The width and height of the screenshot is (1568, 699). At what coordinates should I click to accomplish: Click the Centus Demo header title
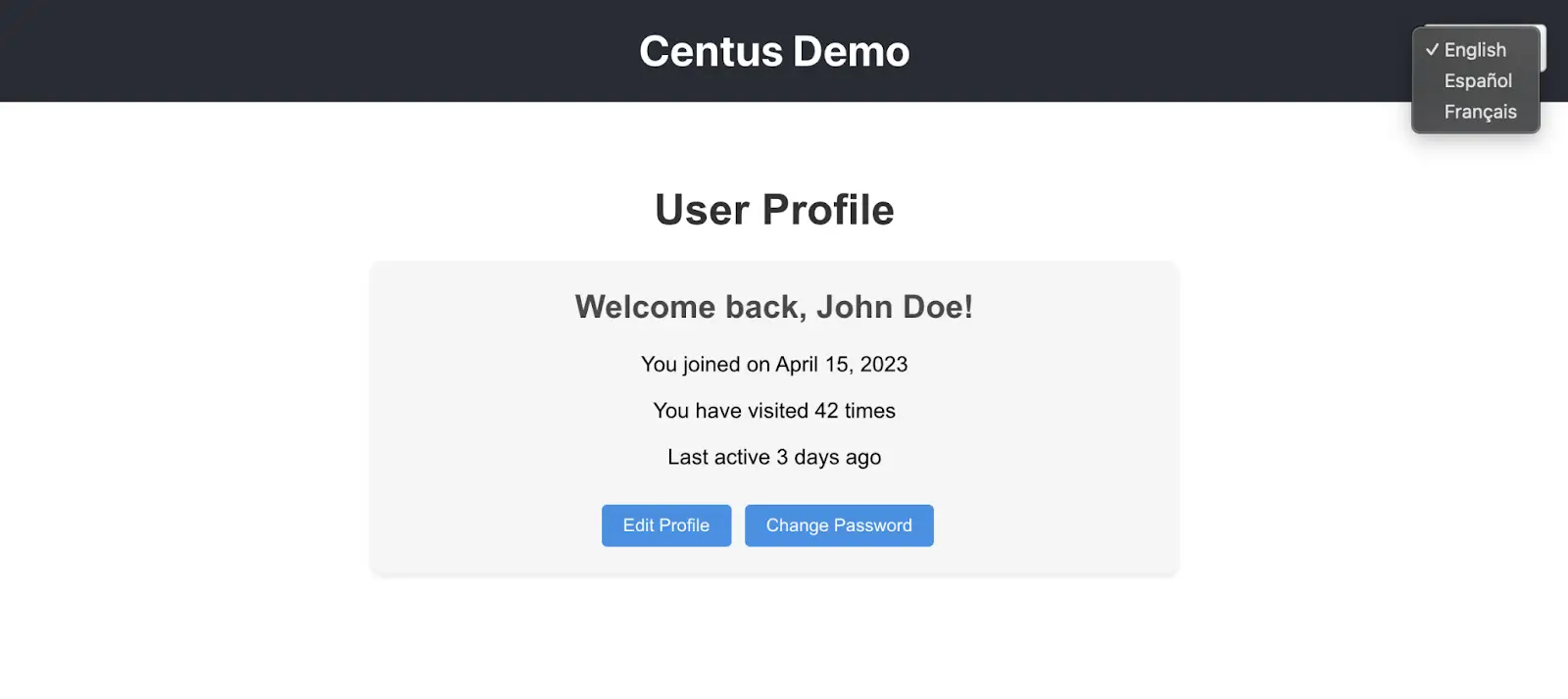point(774,52)
